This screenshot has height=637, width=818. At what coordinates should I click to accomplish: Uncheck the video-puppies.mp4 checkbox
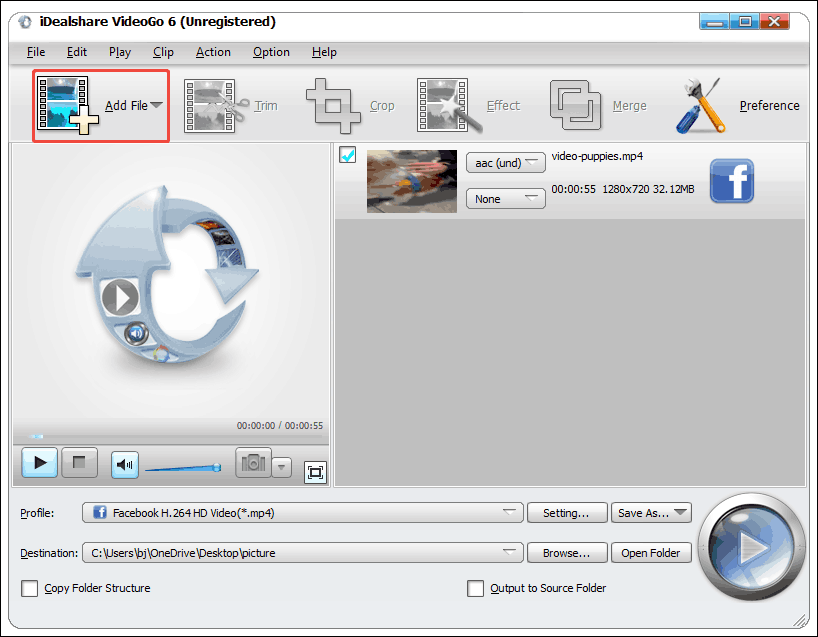pos(346,155)
